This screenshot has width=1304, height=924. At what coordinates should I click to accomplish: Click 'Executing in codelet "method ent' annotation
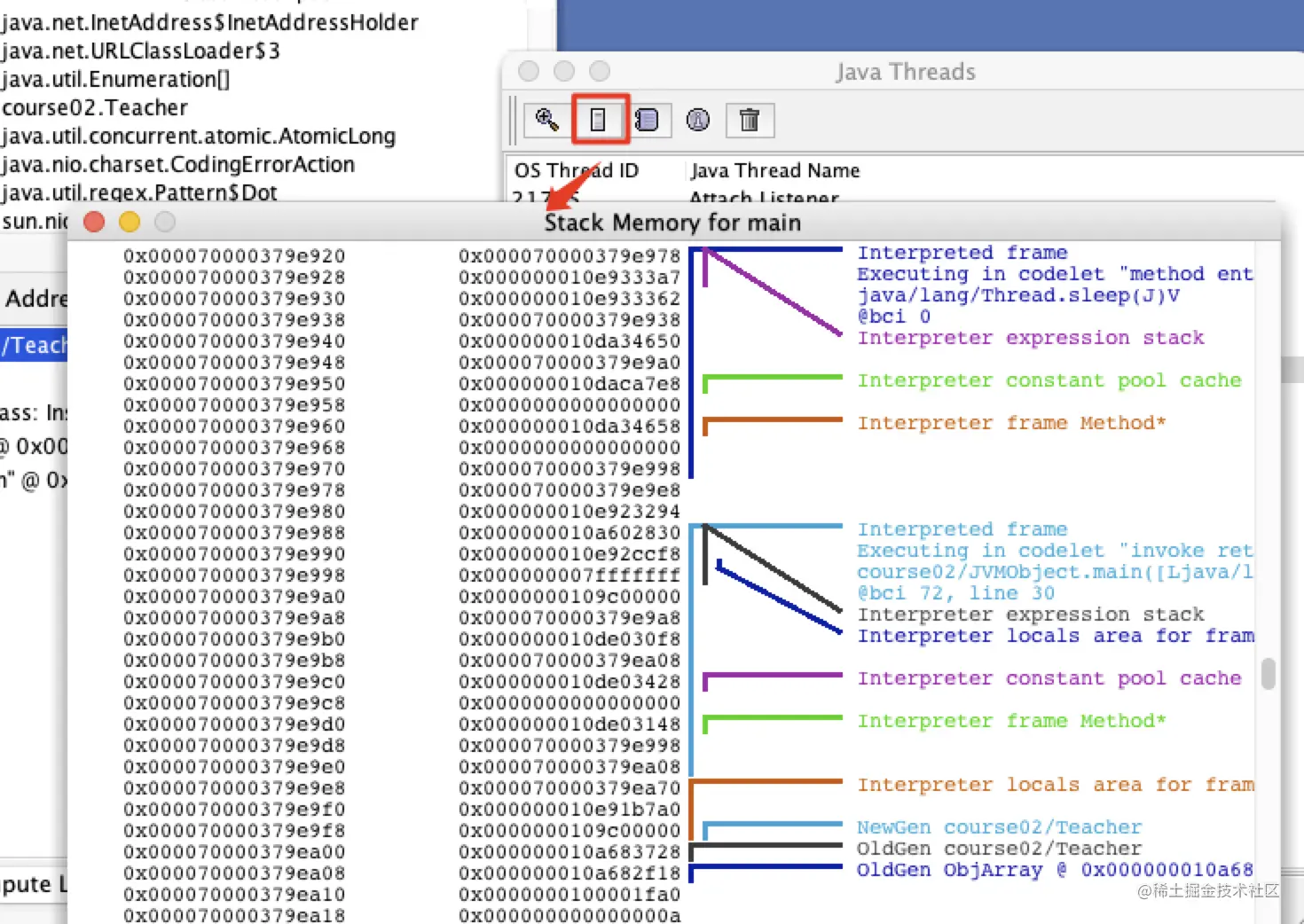pyautogui.click(x=1055, y=274)
